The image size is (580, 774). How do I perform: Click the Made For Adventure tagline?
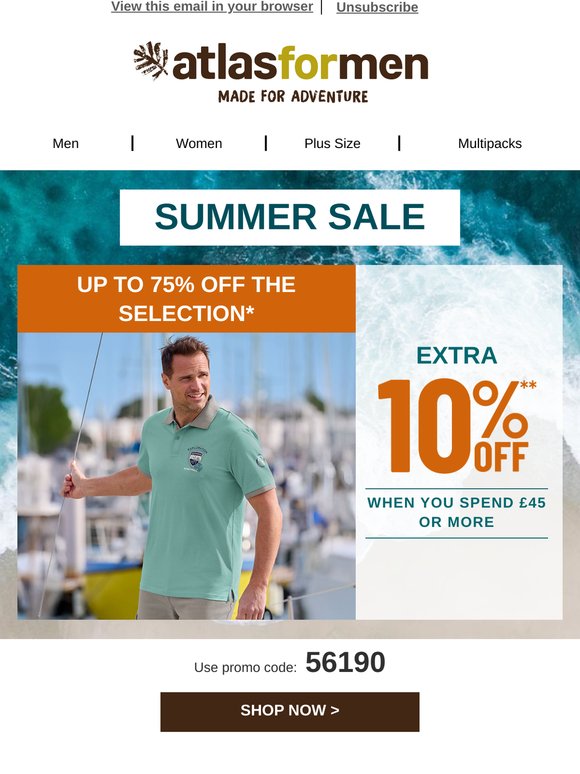point(293,96)
